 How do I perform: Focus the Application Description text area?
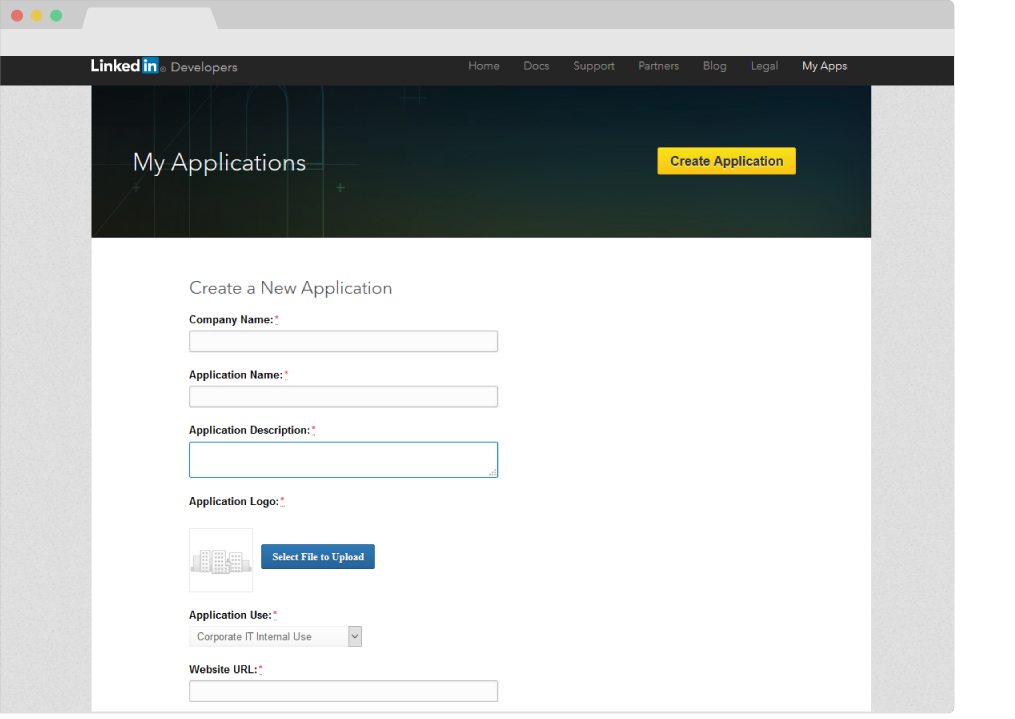click(343, 460)
